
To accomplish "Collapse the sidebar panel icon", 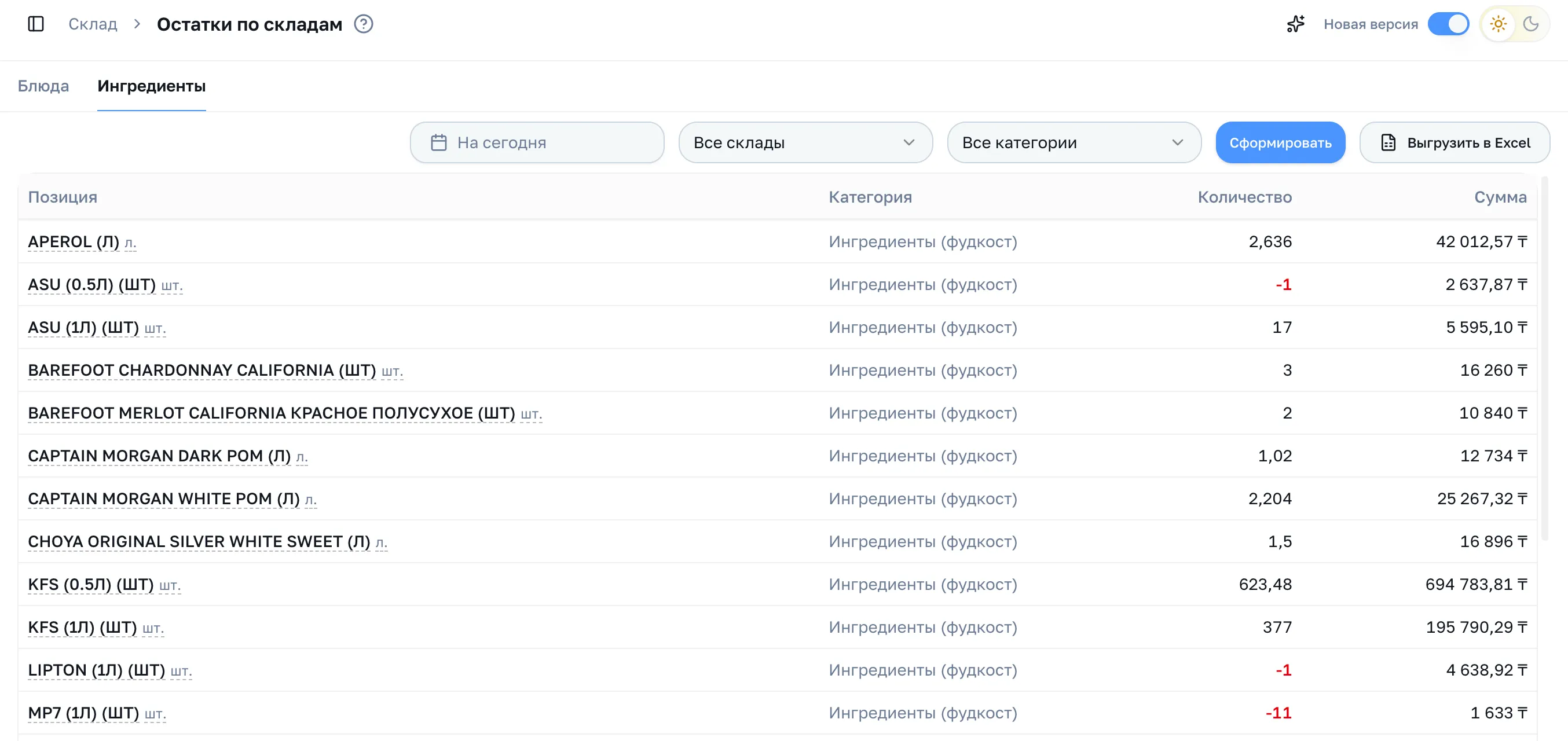I will [x=36, y=24].
